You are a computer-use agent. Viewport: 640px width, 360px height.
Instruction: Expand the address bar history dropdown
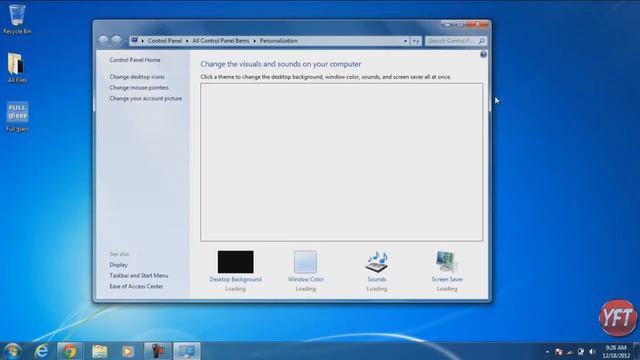(x=405, y=41)
